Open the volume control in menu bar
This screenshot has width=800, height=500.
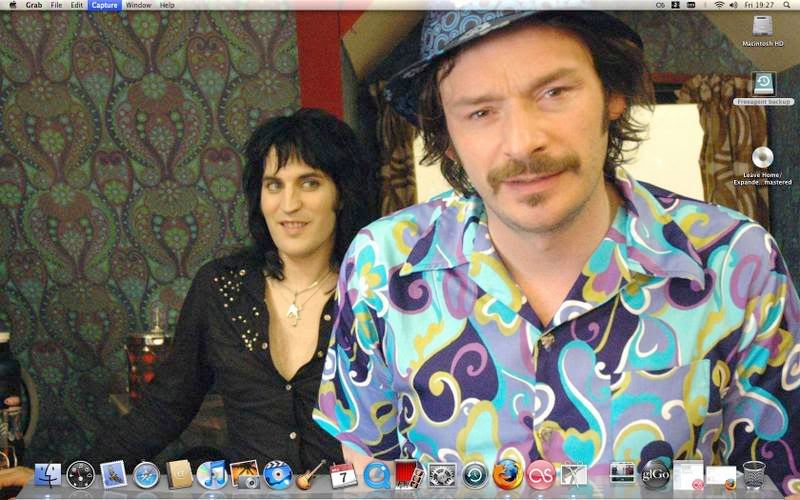click(x=735, y=5)
